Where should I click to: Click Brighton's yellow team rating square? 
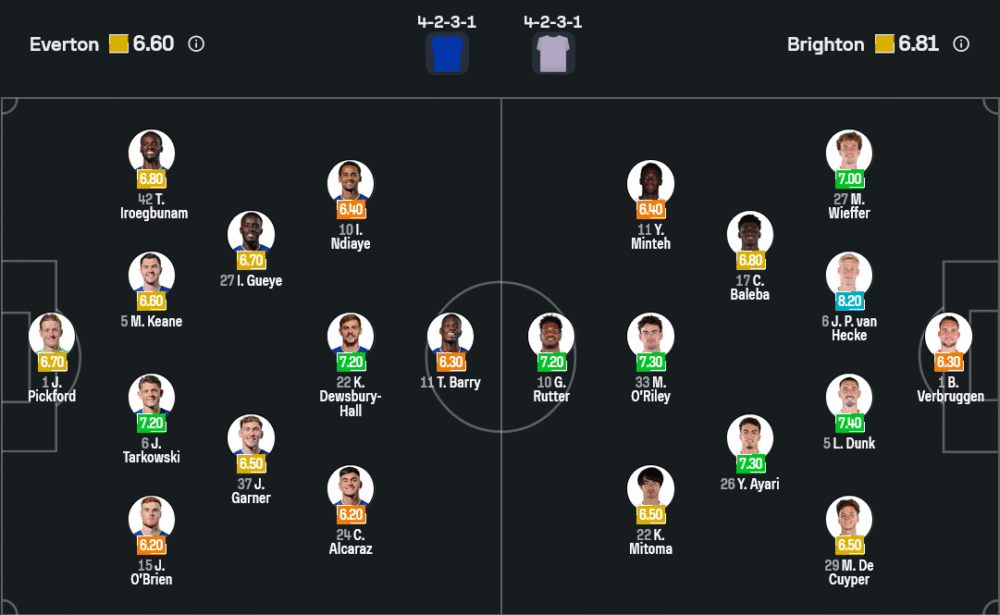point(884,44)
